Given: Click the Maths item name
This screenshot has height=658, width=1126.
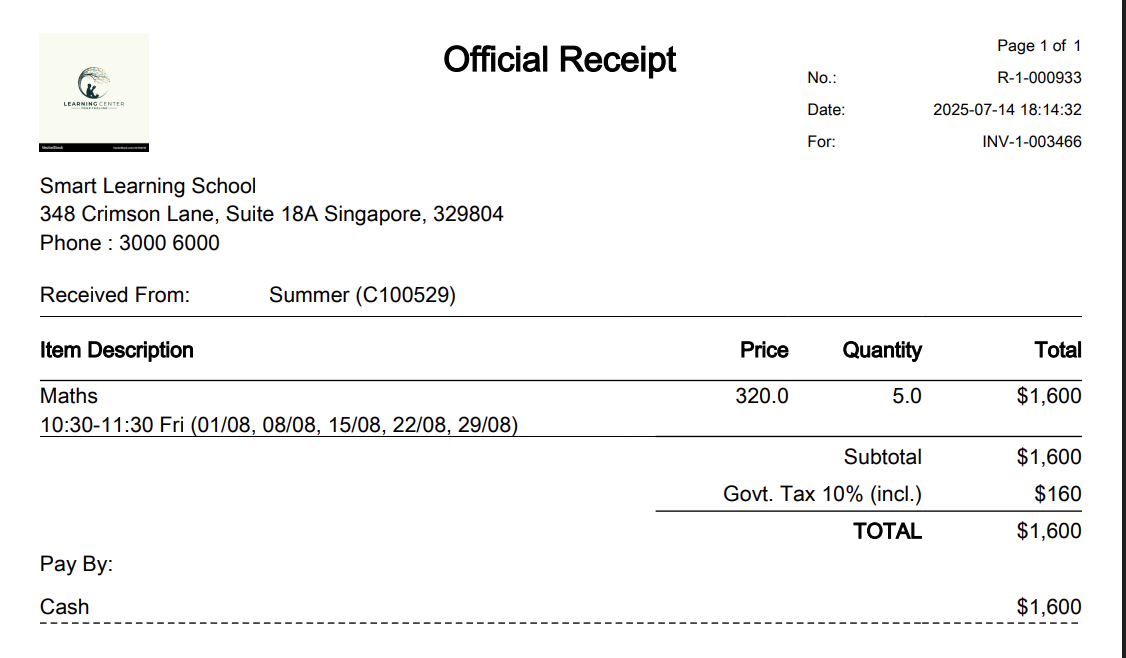Looking at the screenshot, I should pos(69,396).
